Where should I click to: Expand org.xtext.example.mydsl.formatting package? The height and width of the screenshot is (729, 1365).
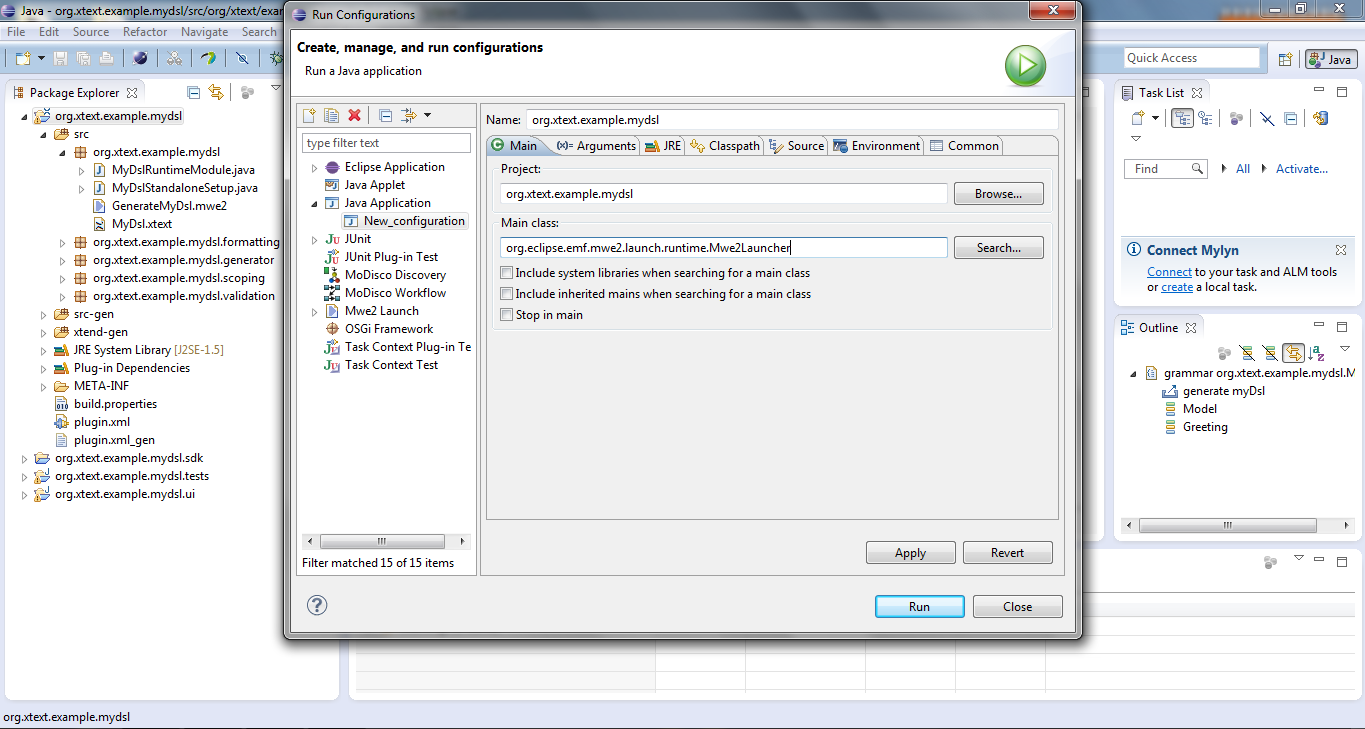click(x=62, y=242)
